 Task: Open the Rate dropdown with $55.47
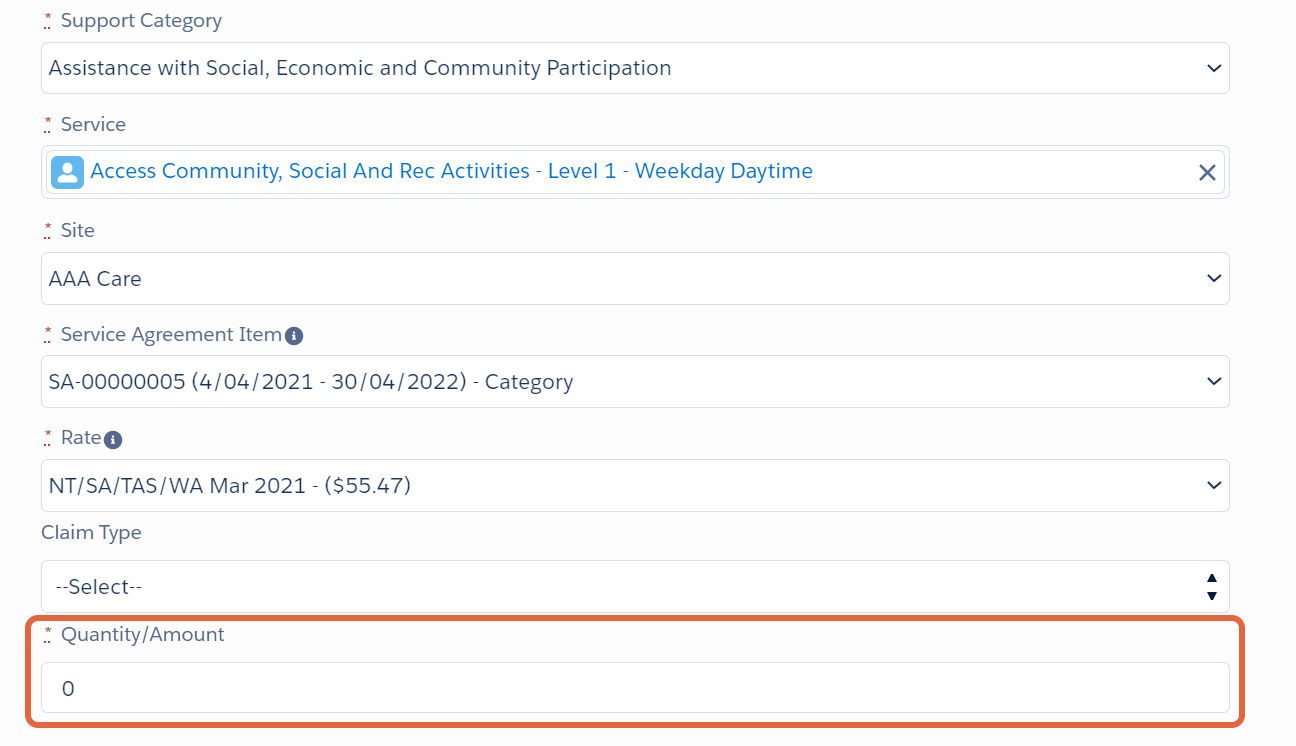tap(635, 485)
